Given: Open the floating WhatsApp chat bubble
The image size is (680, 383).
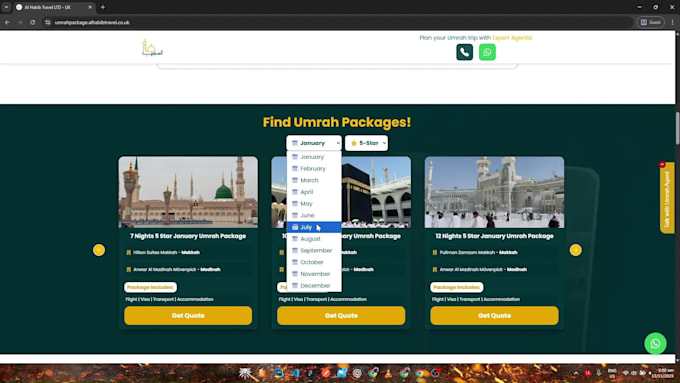Looking at the screenshot, I should [x=655, y=344].
